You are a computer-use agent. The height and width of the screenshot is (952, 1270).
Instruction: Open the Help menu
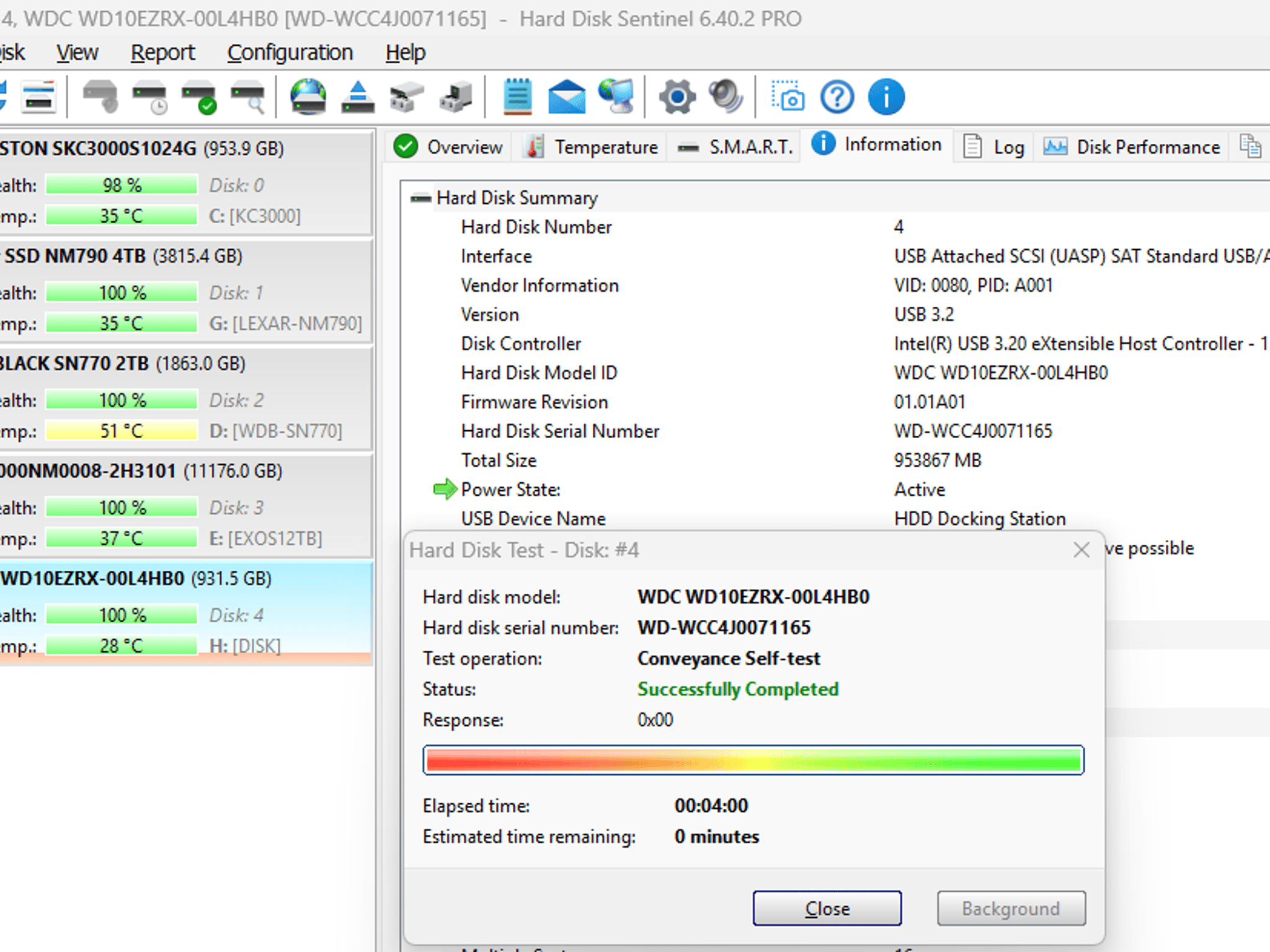pyautogui.click(x=406, y=53)
